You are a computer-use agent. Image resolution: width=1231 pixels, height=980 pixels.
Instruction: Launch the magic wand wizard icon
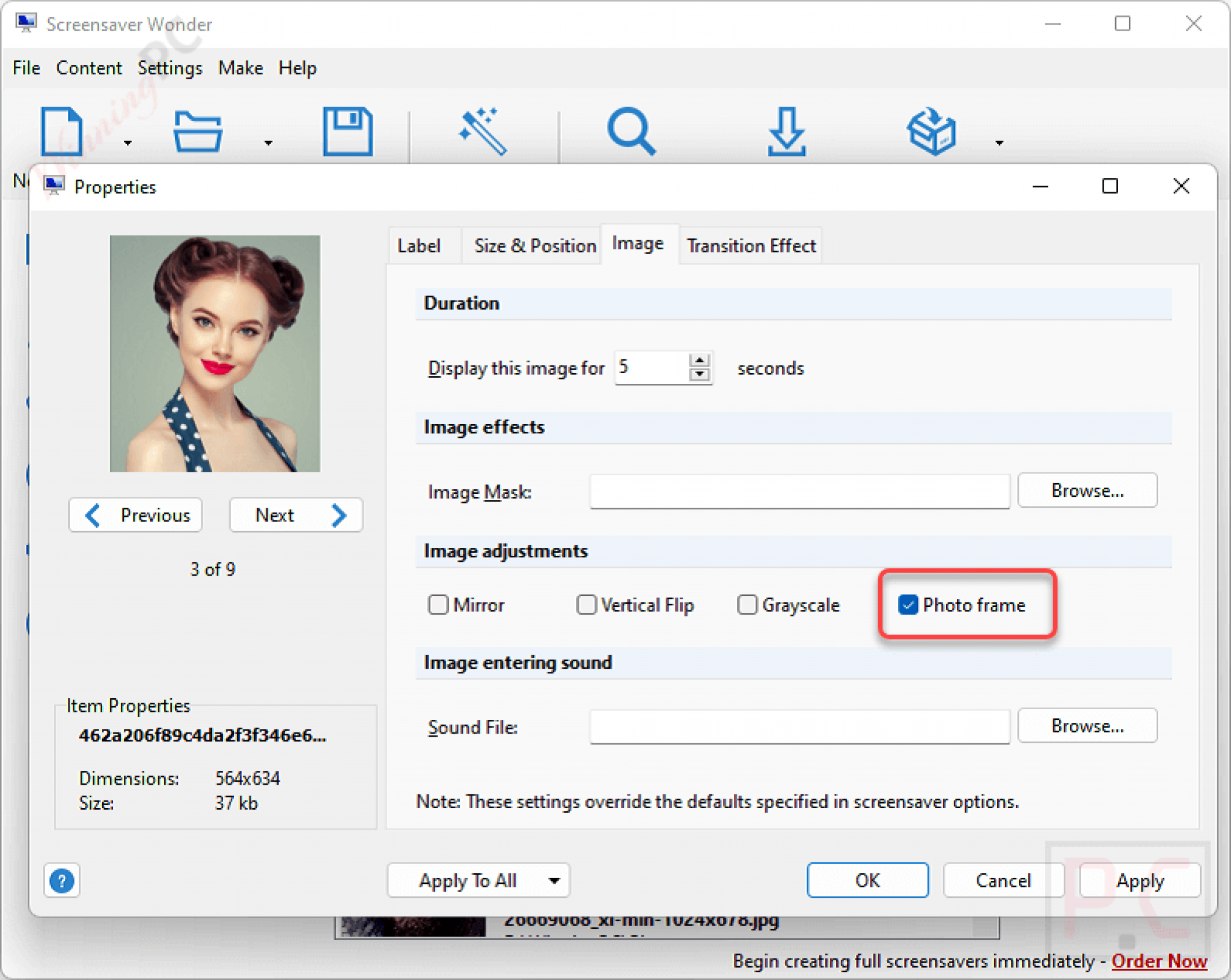(483, 131)
